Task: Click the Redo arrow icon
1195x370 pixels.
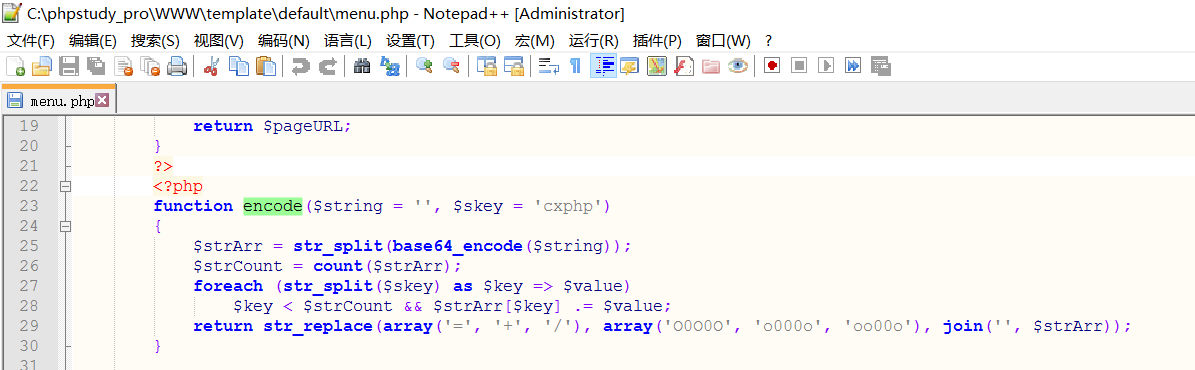Action: [328, 66]
